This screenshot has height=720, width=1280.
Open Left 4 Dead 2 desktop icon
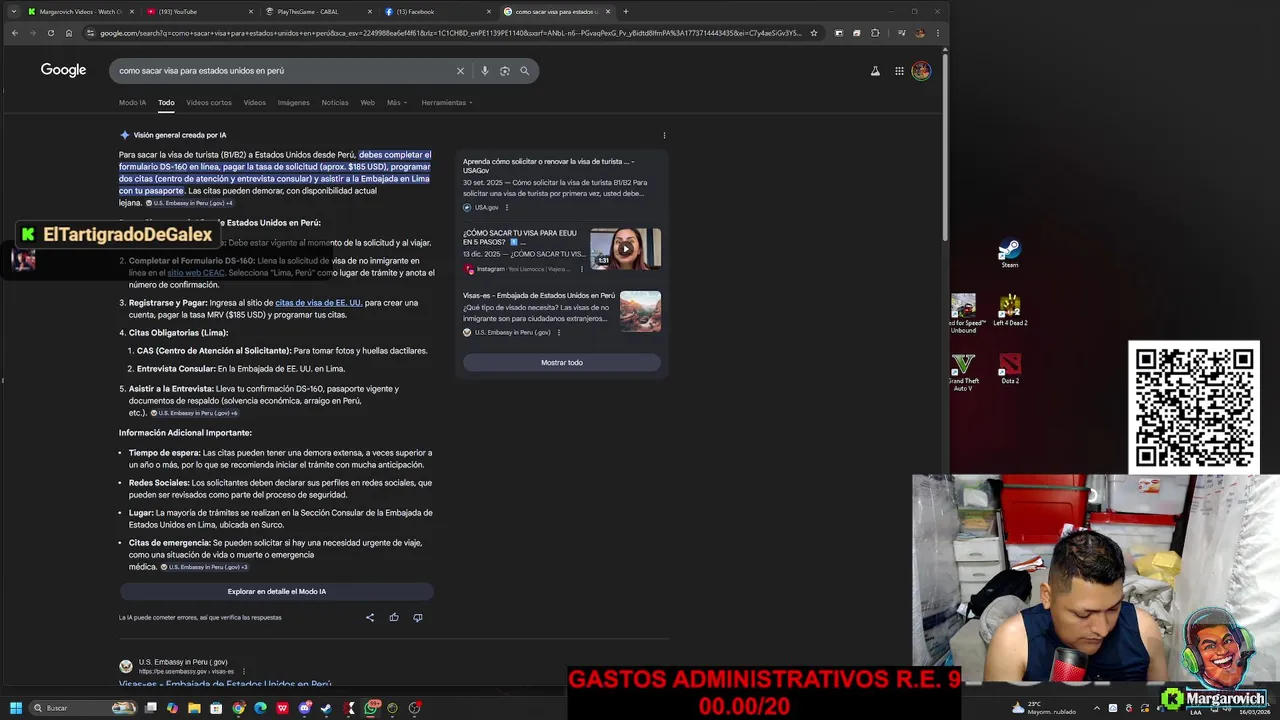(x=1010, y=311)
